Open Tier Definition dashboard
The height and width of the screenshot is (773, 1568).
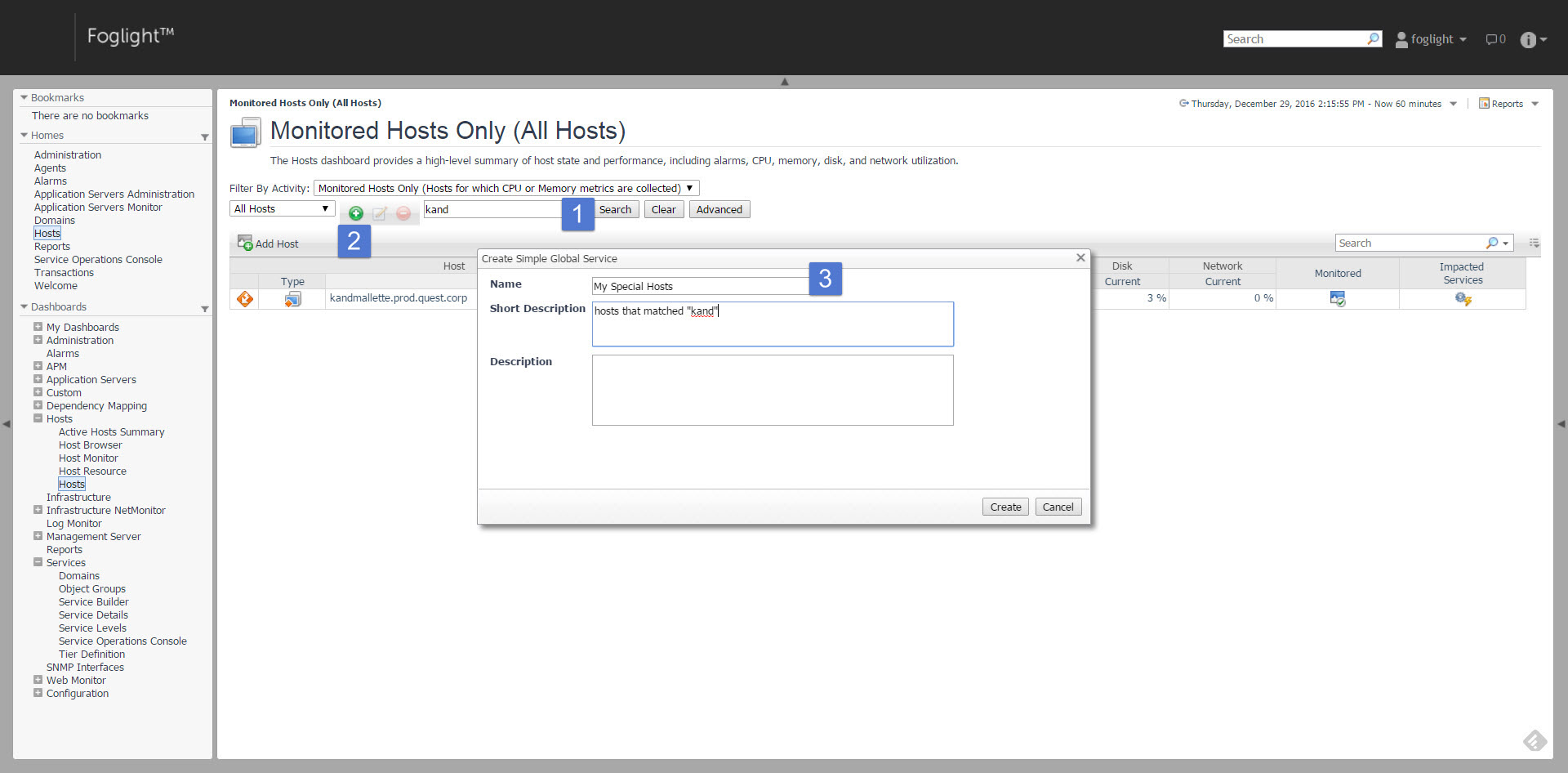tap(91, 655)
